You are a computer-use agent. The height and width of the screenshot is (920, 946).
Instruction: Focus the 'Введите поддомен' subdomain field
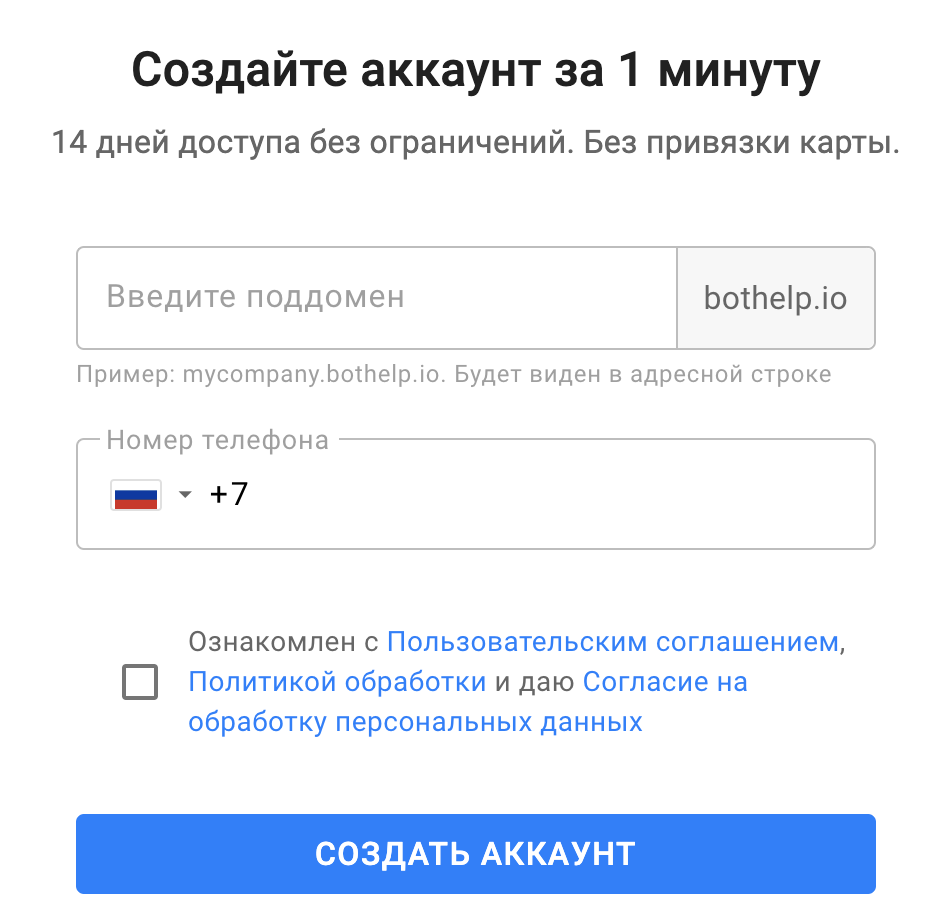(376, 298)
